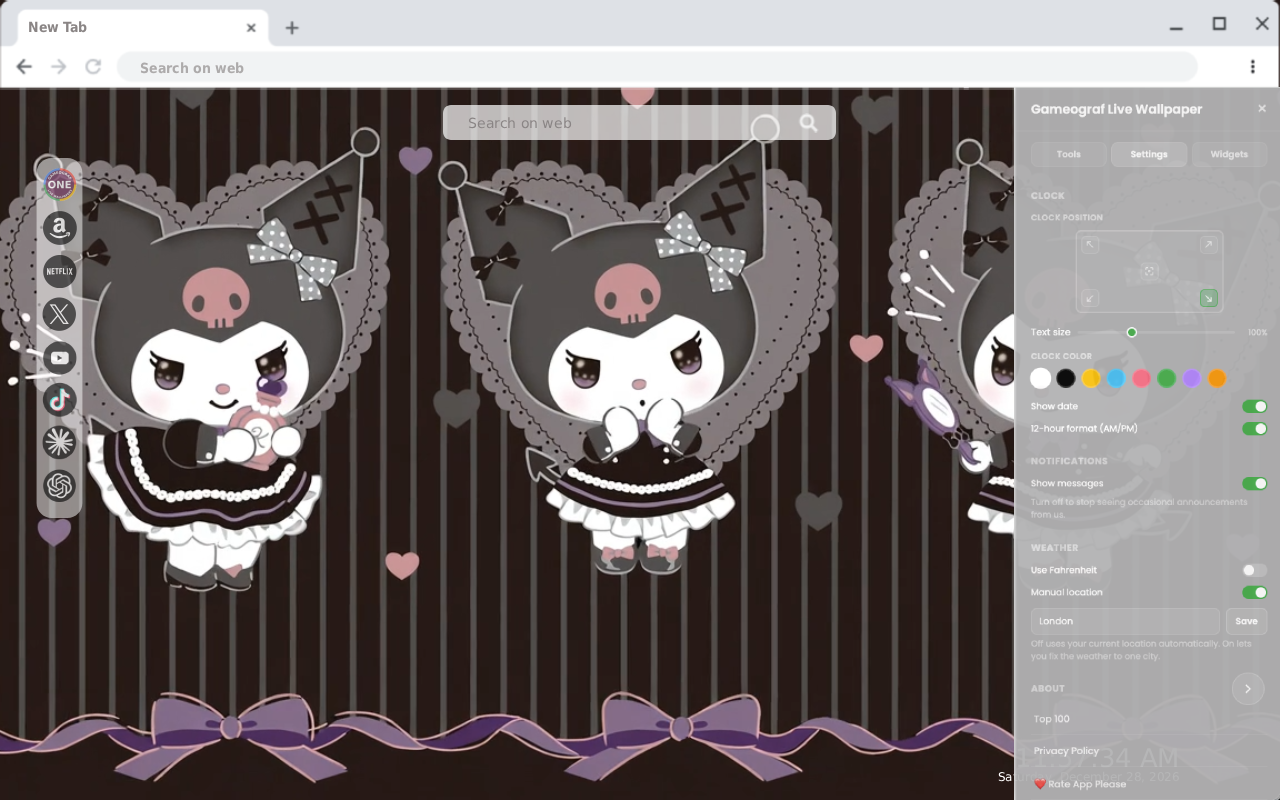Launch the Netflix shortcut icon
Viewport: 1280px width, 800px height.
click(x=60, y=271)
